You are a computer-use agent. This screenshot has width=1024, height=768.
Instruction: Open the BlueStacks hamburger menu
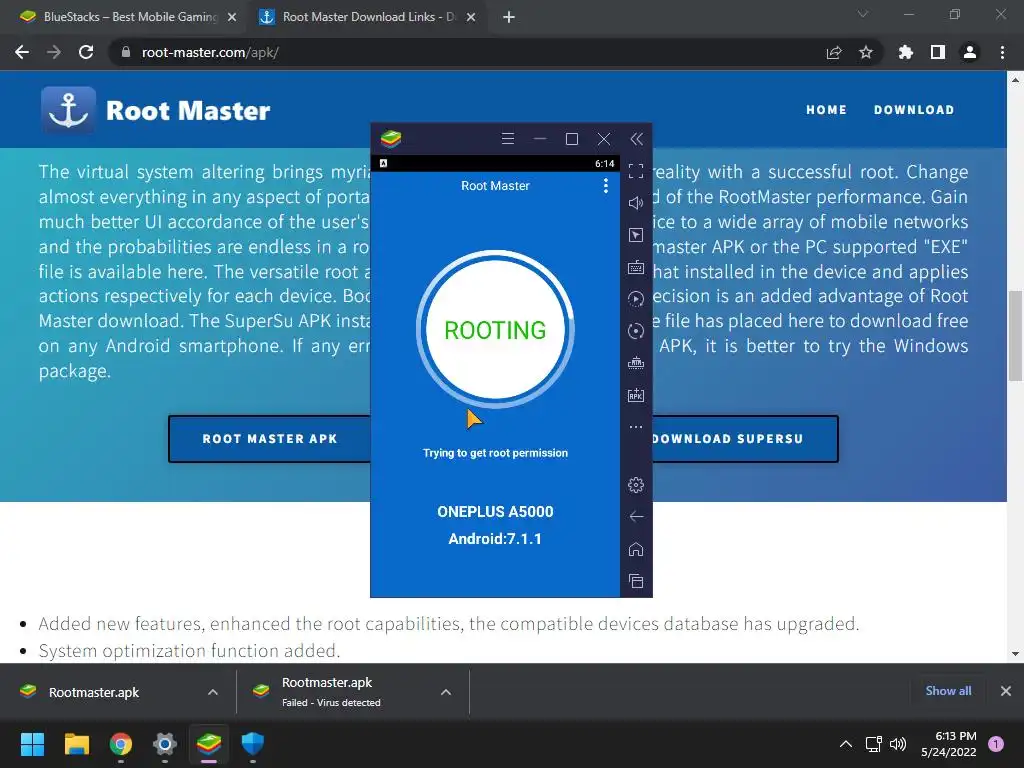[507, 138]
